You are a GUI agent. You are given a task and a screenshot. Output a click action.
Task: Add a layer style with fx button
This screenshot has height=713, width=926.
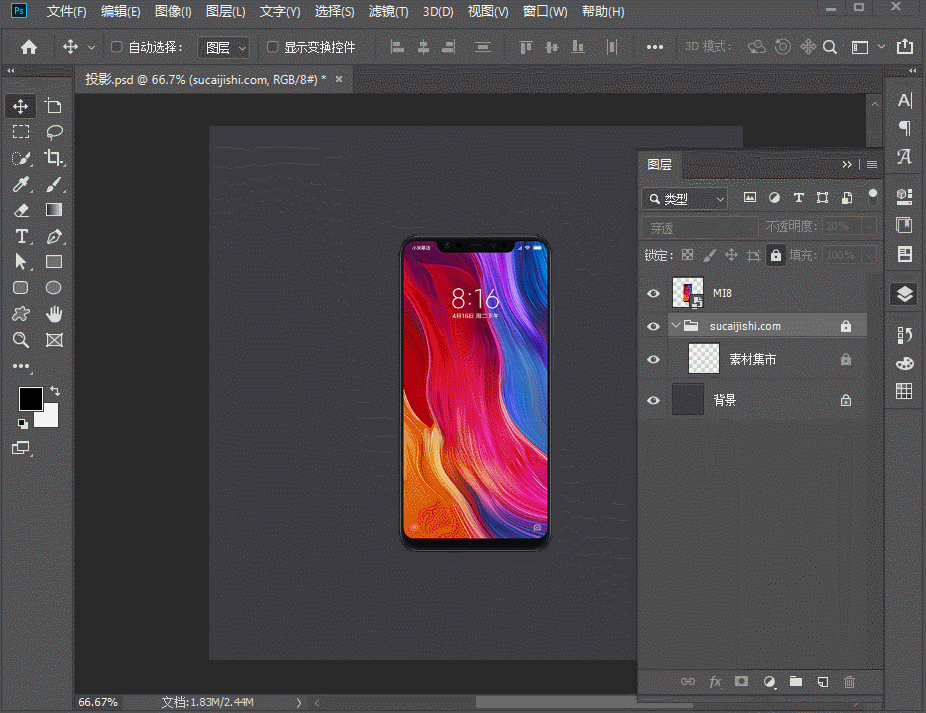(x=715, y=682)
